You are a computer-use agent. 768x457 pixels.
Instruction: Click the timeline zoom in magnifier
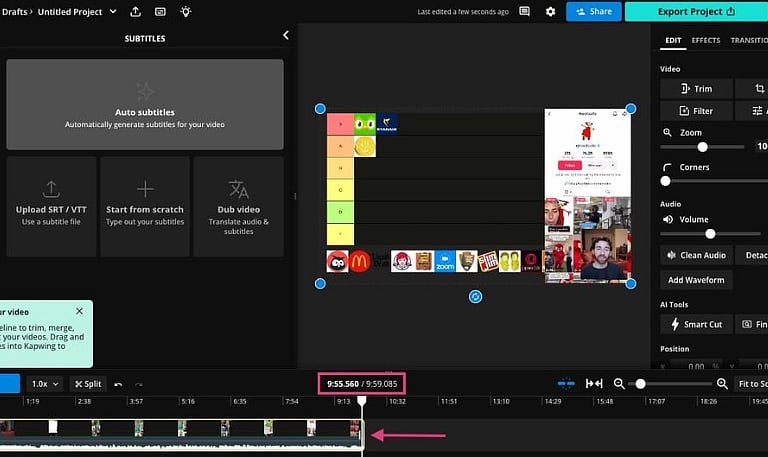click(x=722, y=384)
